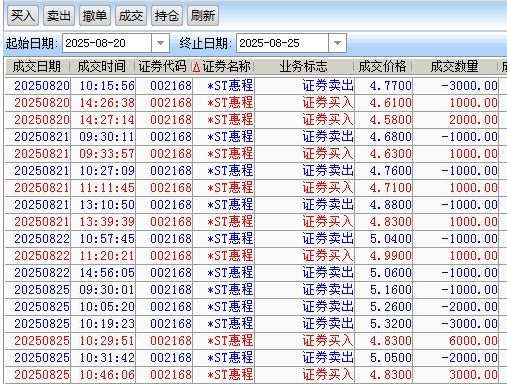Viewport: 507px width, 385px height.
Task: Sort by 成交时间 column header
Action: [x=102, y=67]
